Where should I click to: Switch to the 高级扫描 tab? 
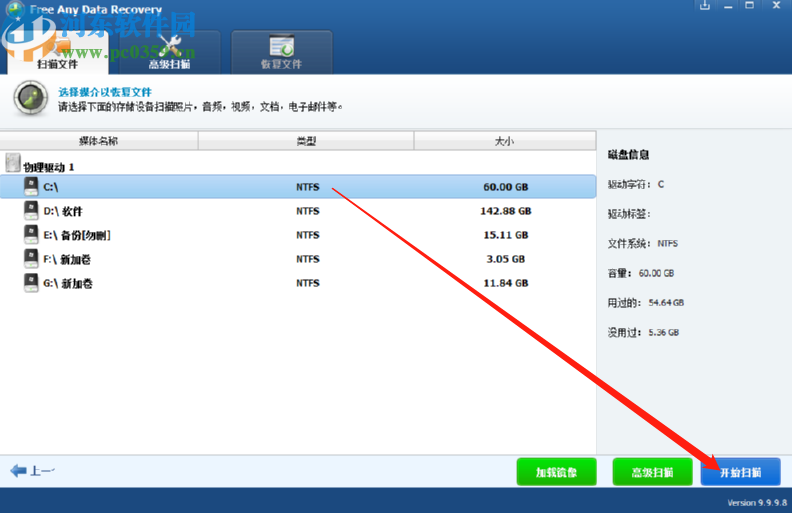[x=169, y=52]
